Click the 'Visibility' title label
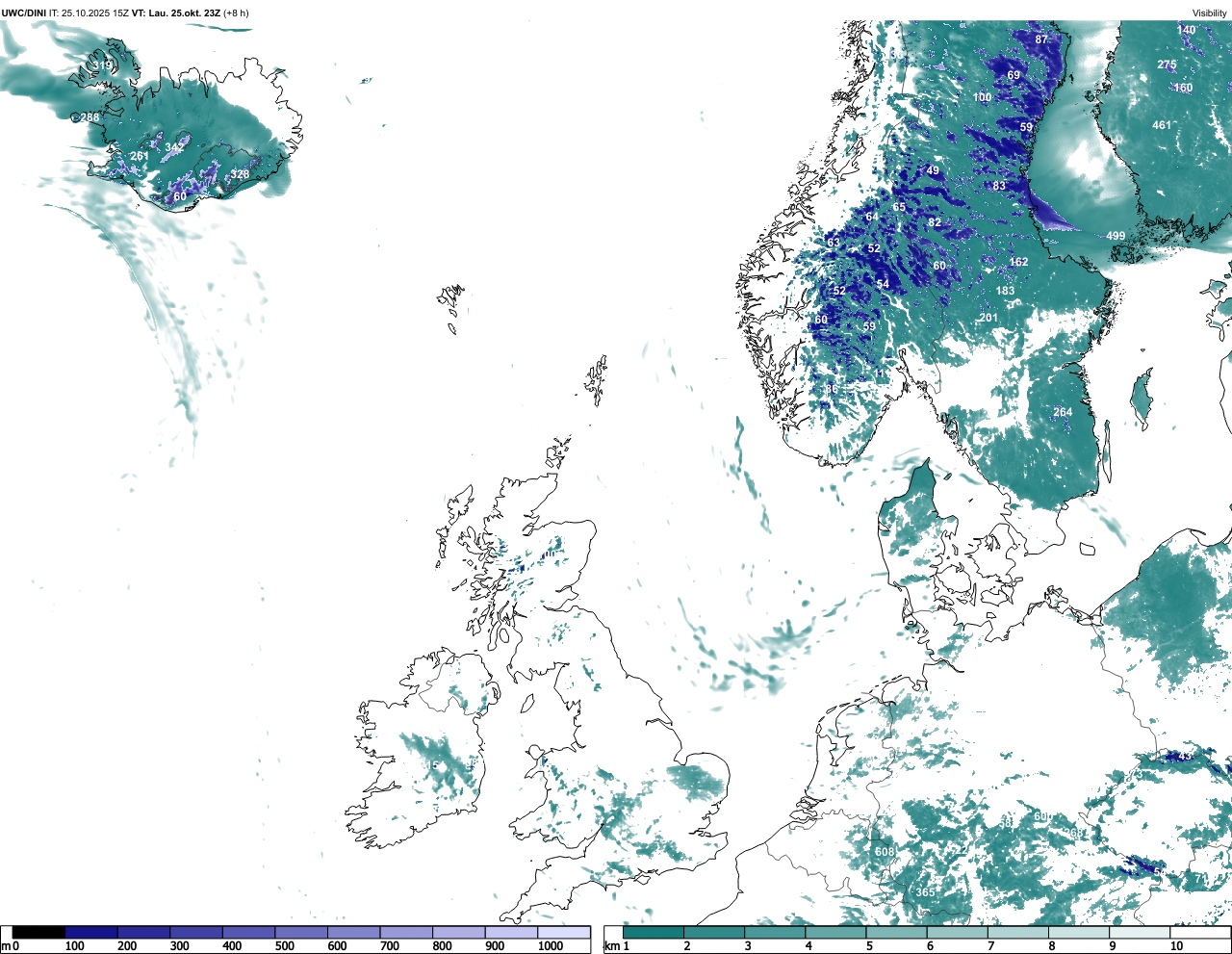Viewport: 1232px width, 954px height. [1210, 13]
